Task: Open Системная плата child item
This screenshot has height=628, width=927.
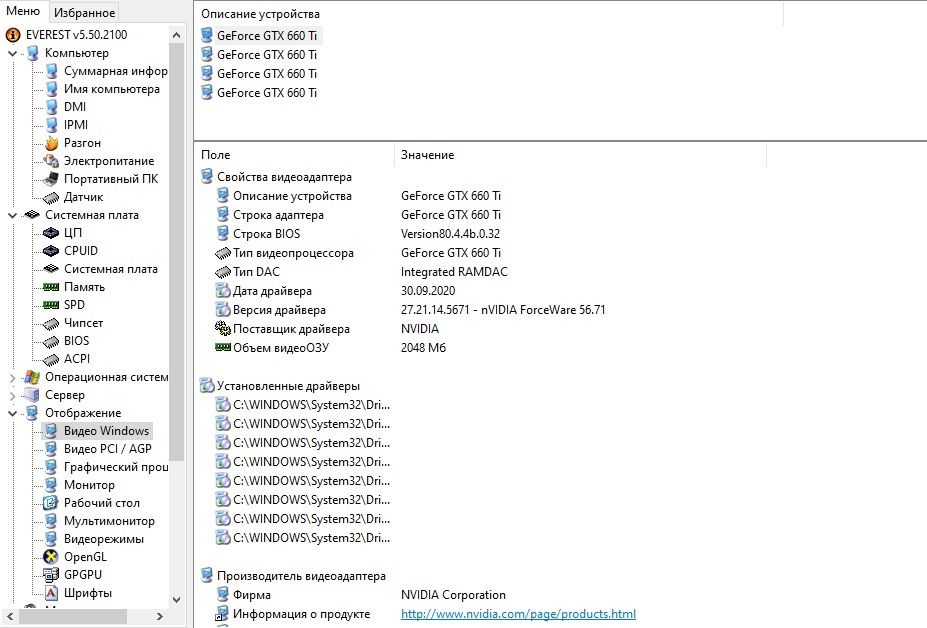Action: coord(111,269)
